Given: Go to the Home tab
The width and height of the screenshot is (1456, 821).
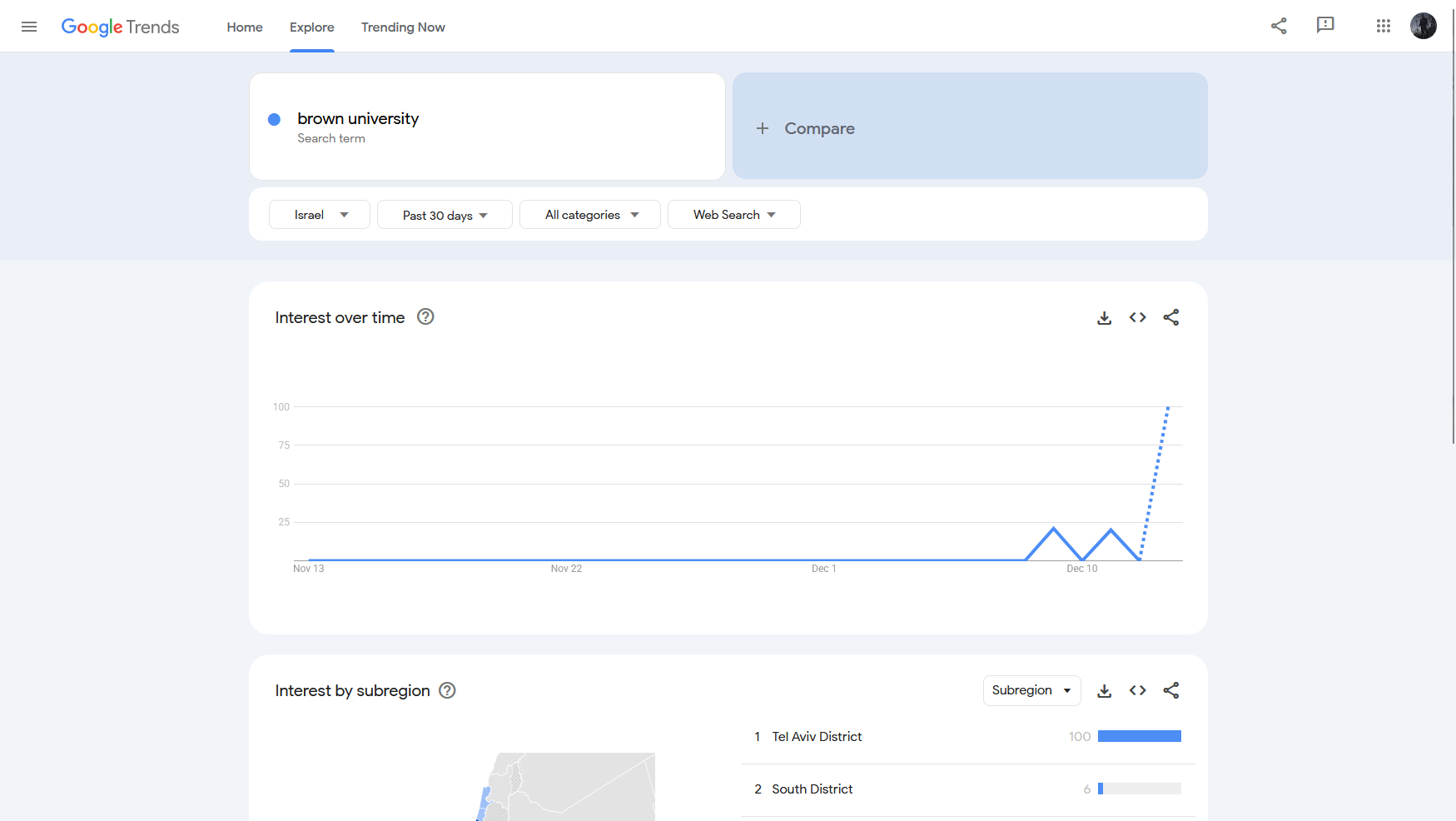Looking at the screenshot, I should 245,27.
